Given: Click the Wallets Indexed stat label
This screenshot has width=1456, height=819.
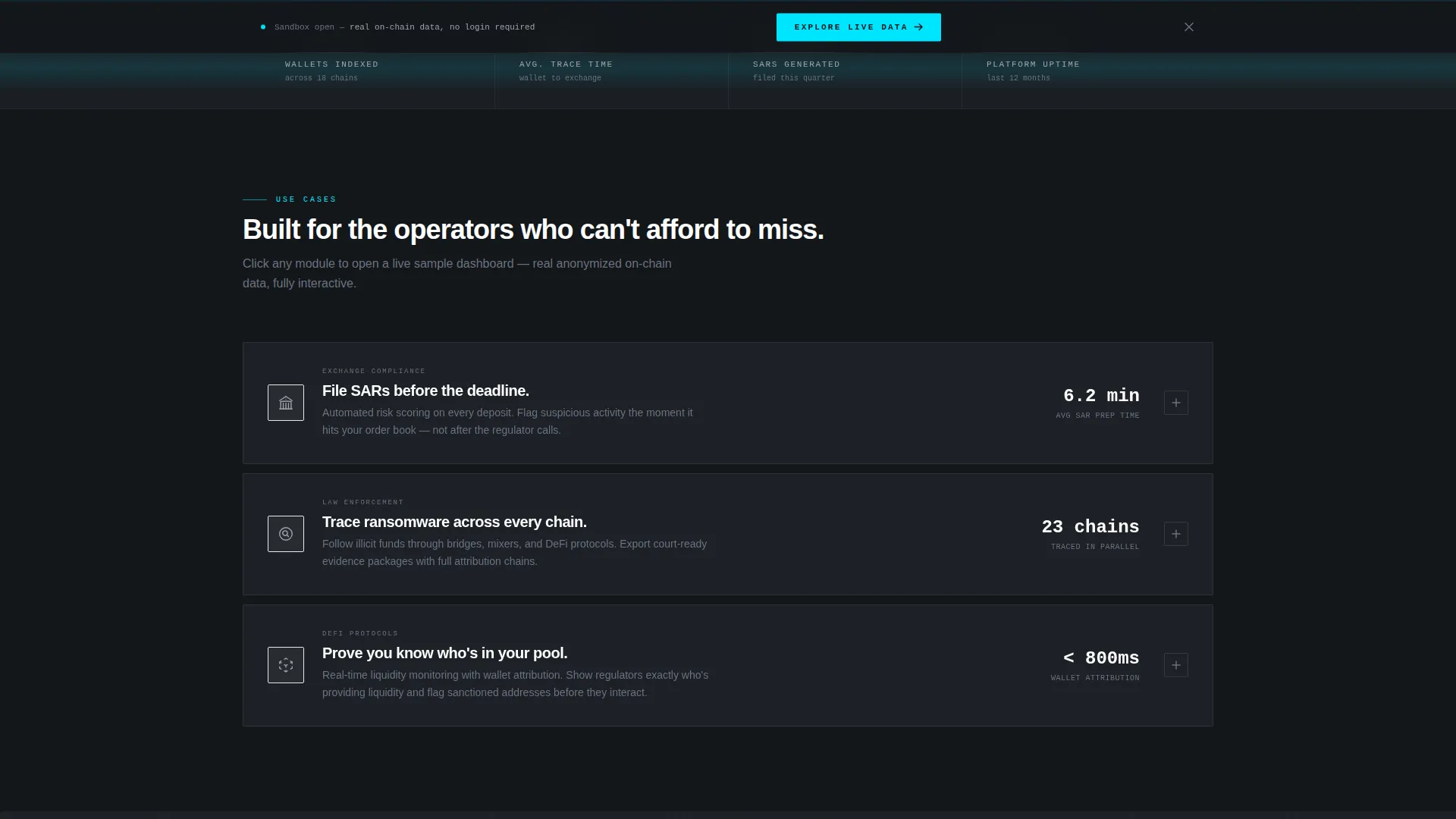Looking at the screenshot, I should coord(331,64).
